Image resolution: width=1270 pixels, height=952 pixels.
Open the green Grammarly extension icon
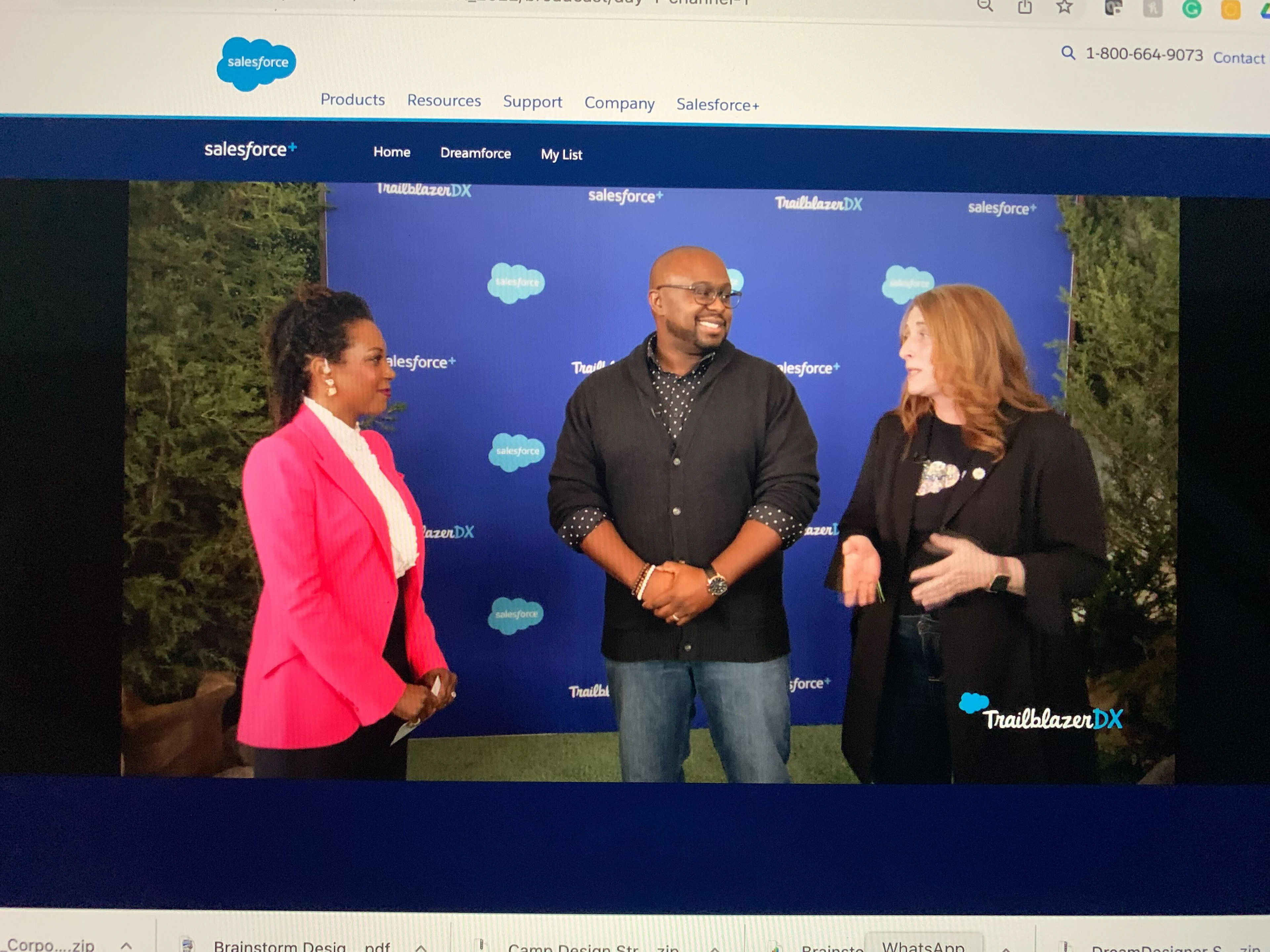(x=1192, y=9)
